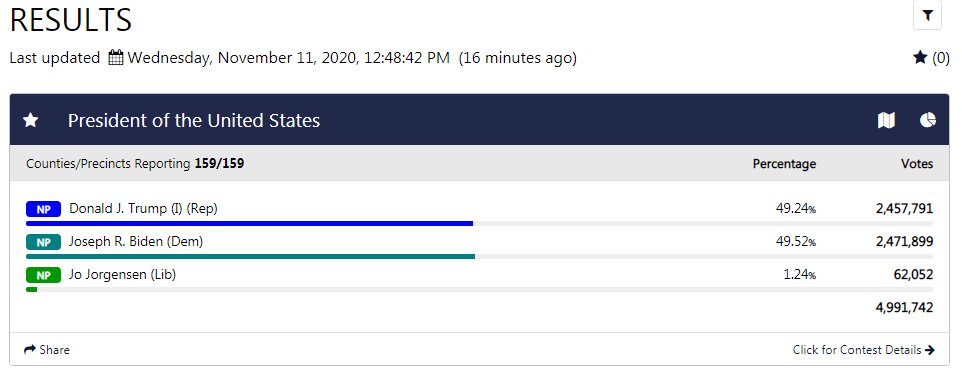Select the Donald J. Trump (I) (Rep) row
This screenshot has height=374, width=962.
click(479, 213)
